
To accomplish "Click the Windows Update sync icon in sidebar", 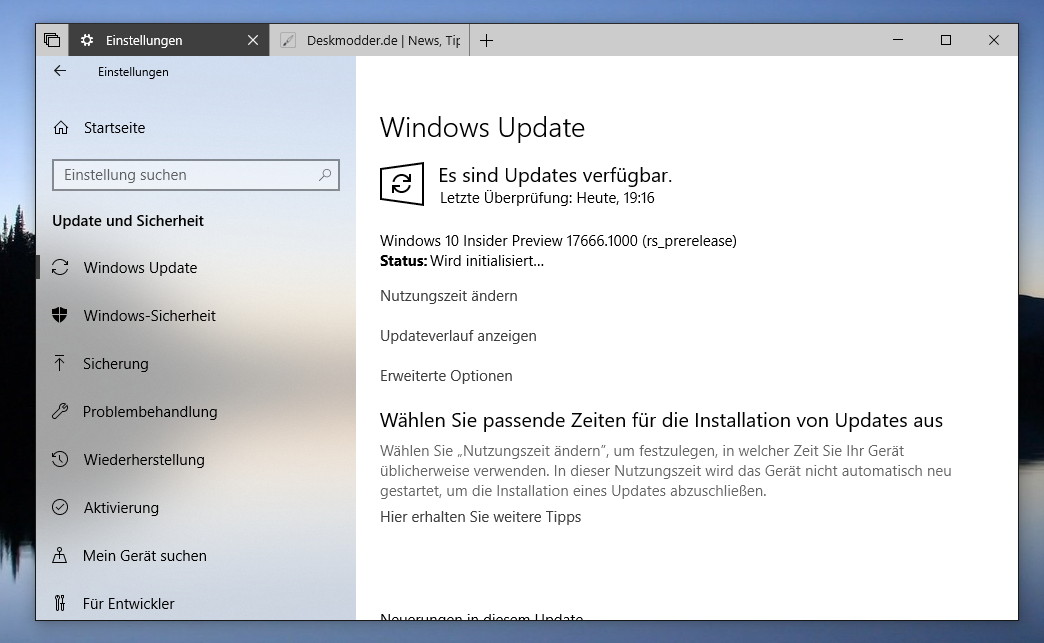I will [x=60, y=268].
